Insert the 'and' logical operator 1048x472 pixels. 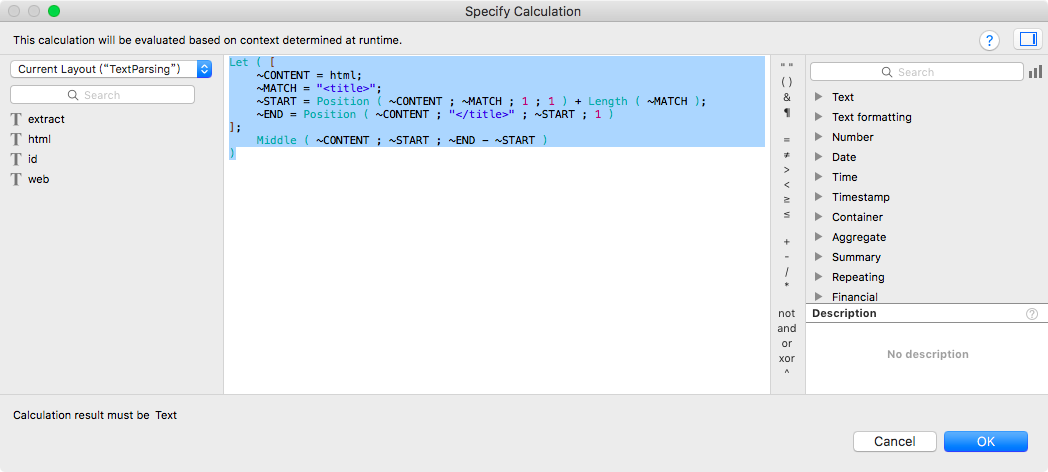click(787, 328)
